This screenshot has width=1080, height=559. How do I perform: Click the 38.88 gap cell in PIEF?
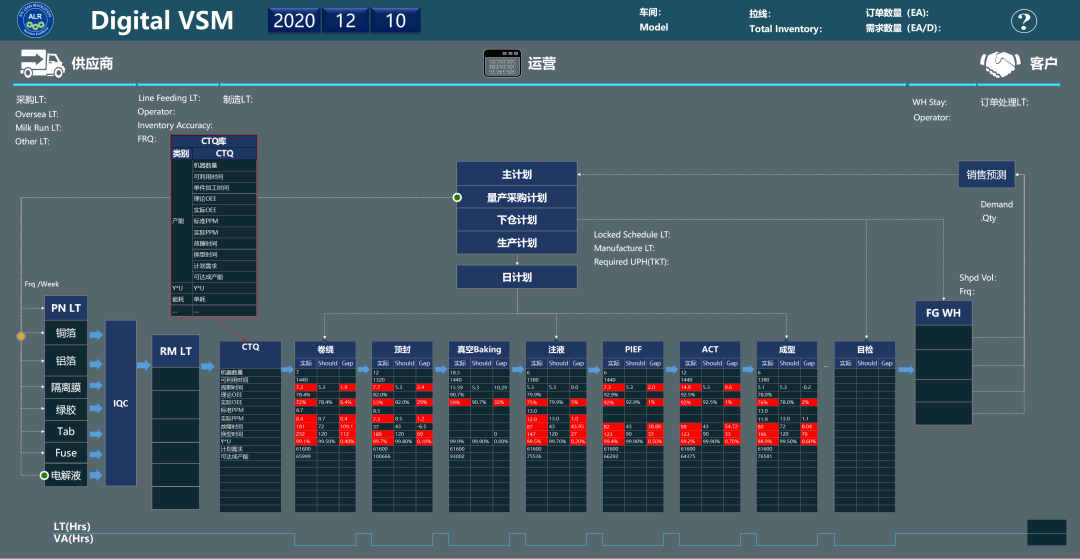[x=655, y=427]
